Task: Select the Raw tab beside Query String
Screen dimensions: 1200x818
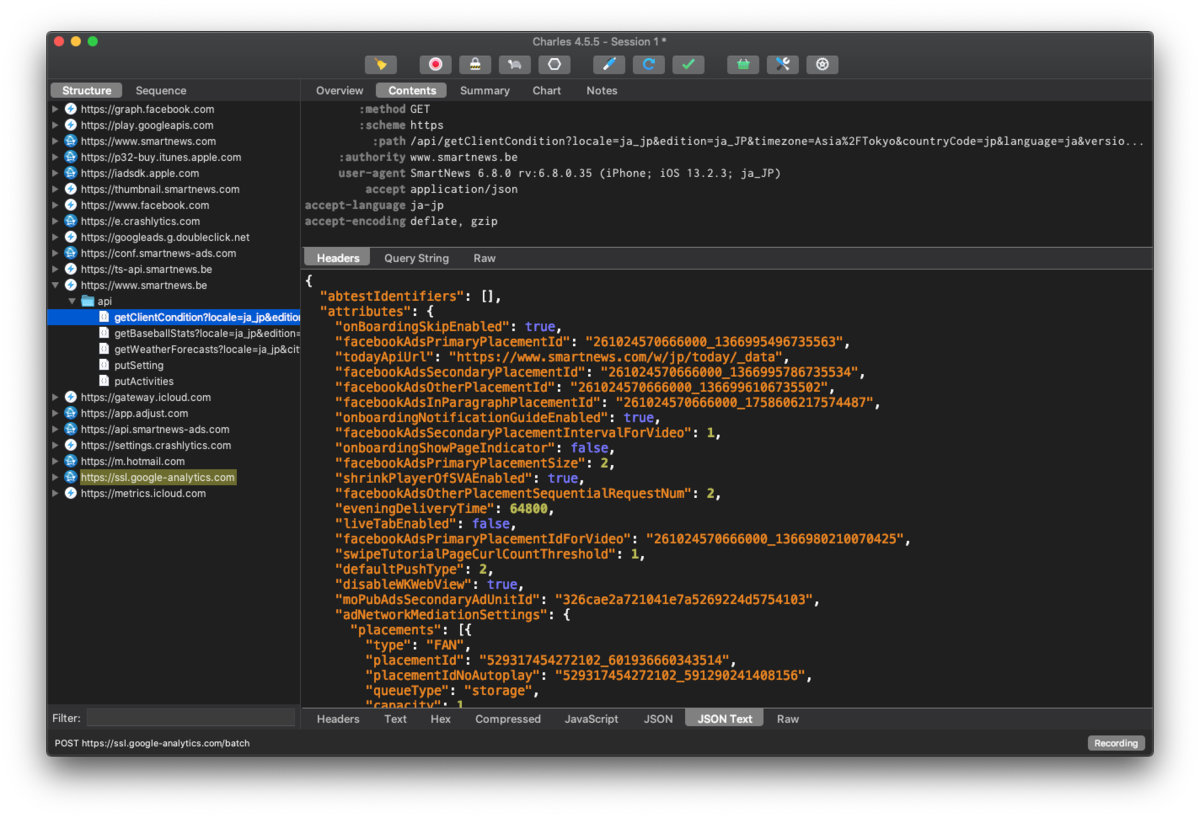Action: (x=485, y=258)
